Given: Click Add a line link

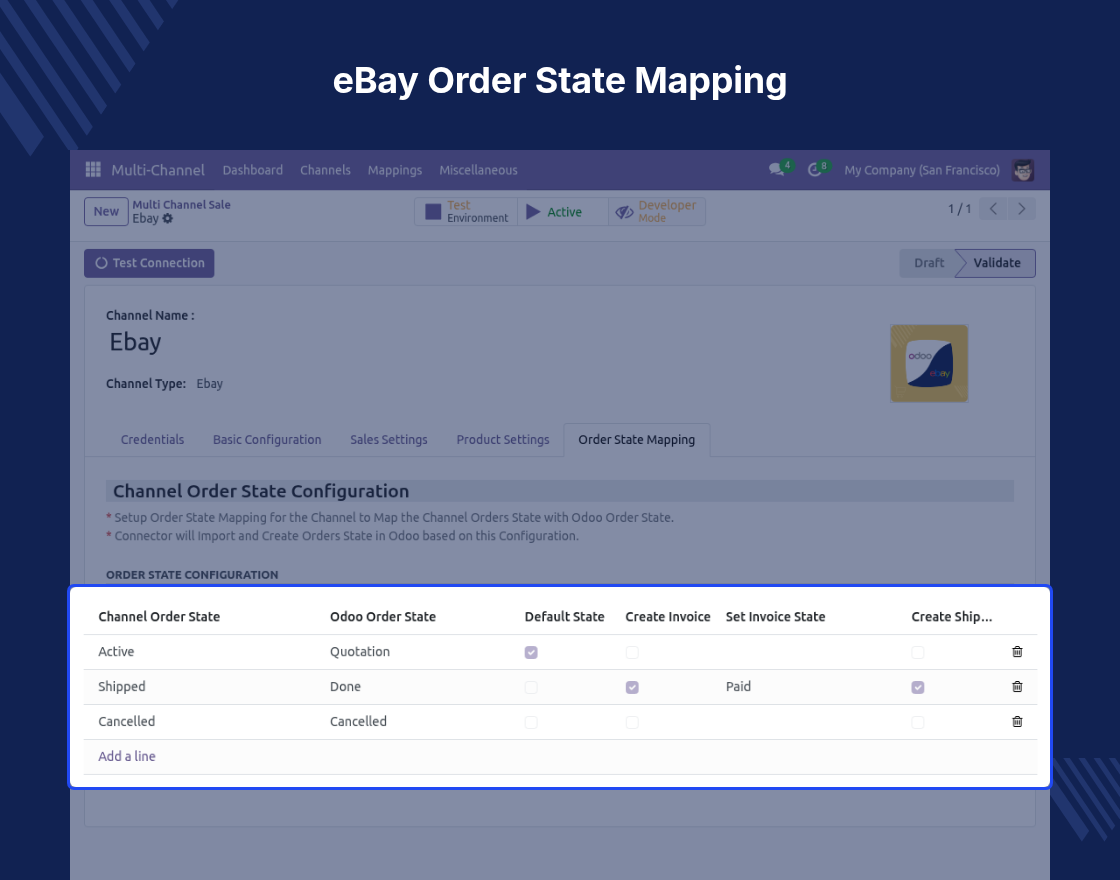Looking at the screenshot, I should 126,756.
